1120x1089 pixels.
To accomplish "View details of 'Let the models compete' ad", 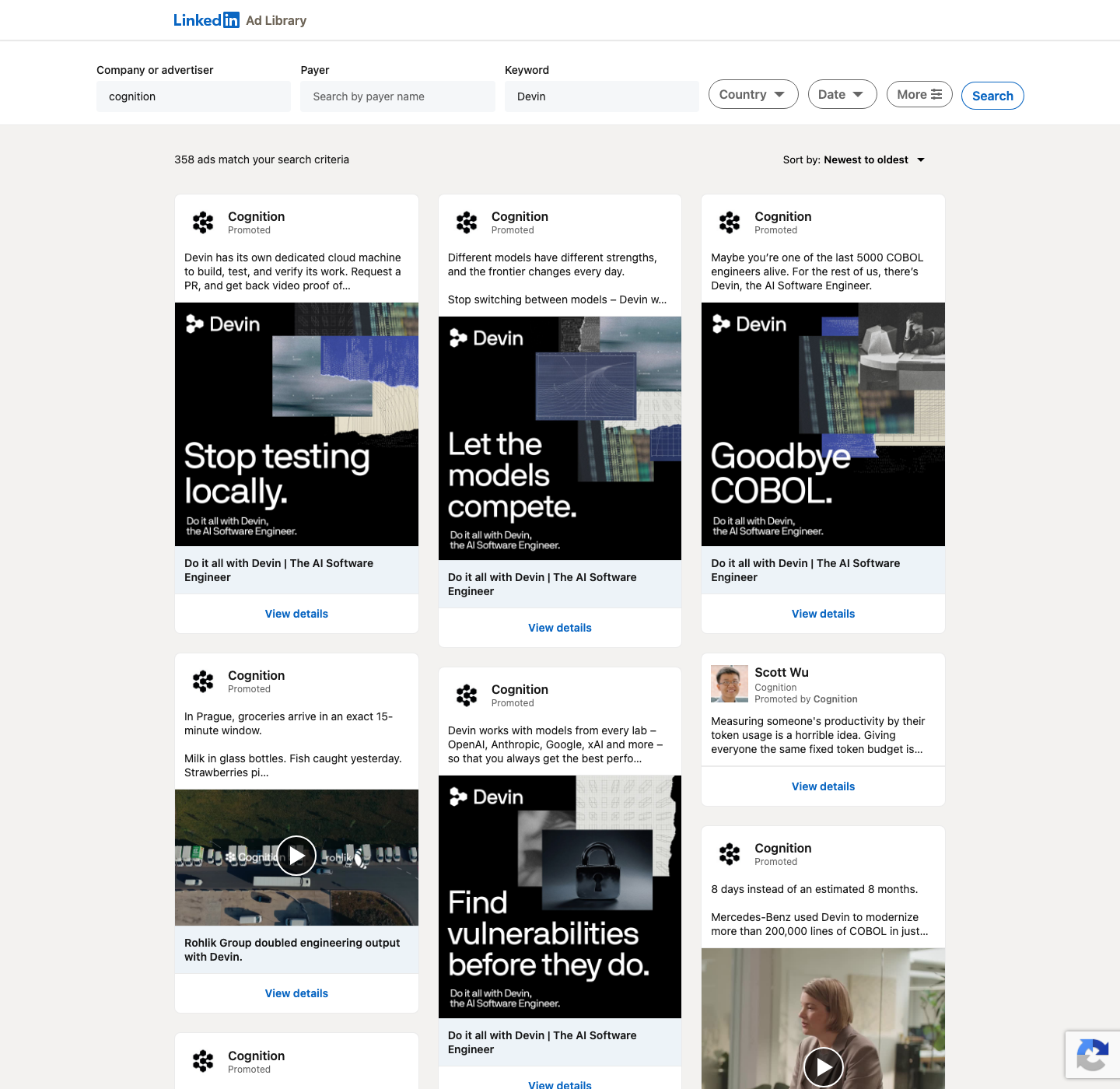I will click(x=560, y=628).
